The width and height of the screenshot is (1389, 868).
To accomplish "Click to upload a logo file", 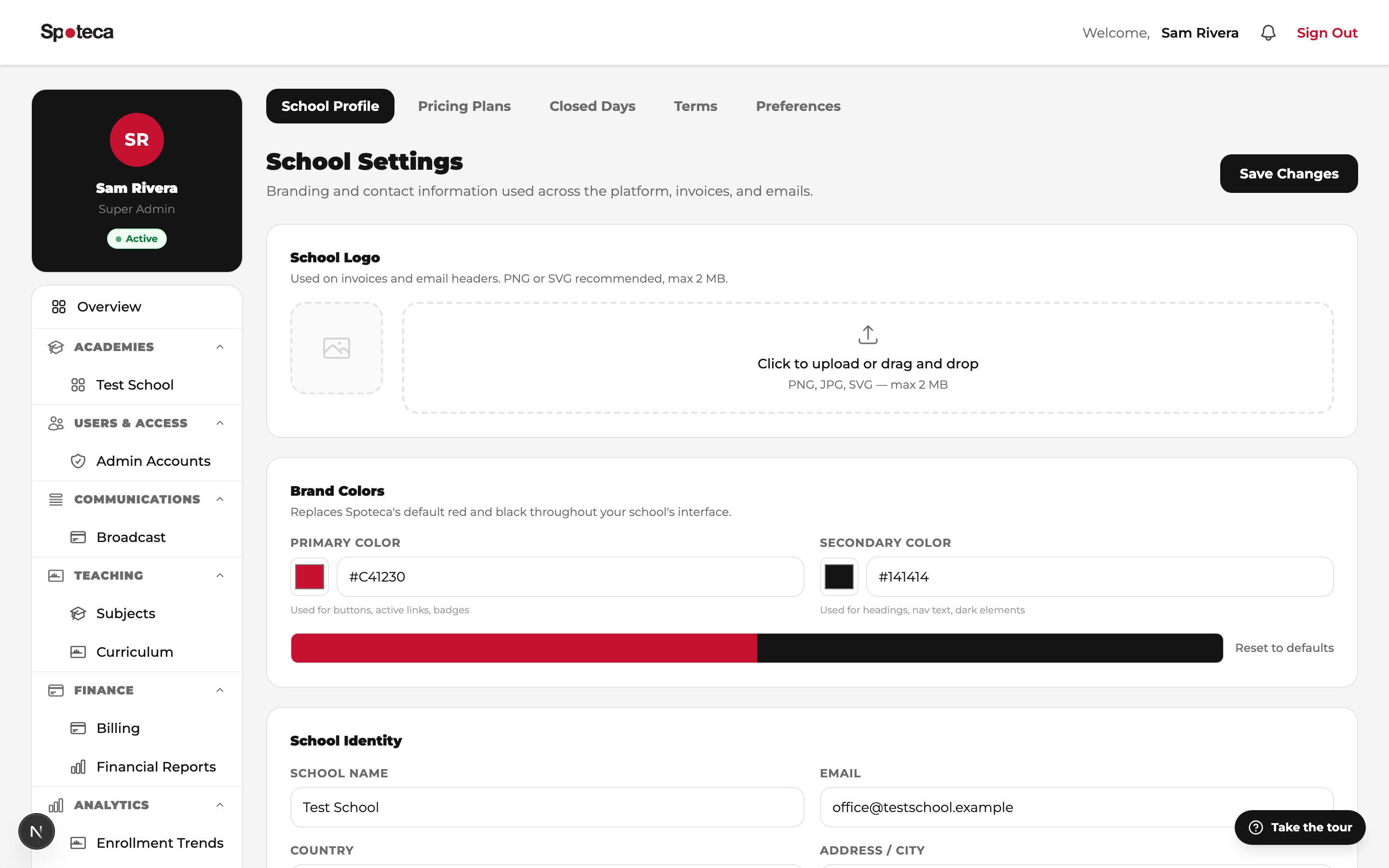I will (x=868, y=358).
